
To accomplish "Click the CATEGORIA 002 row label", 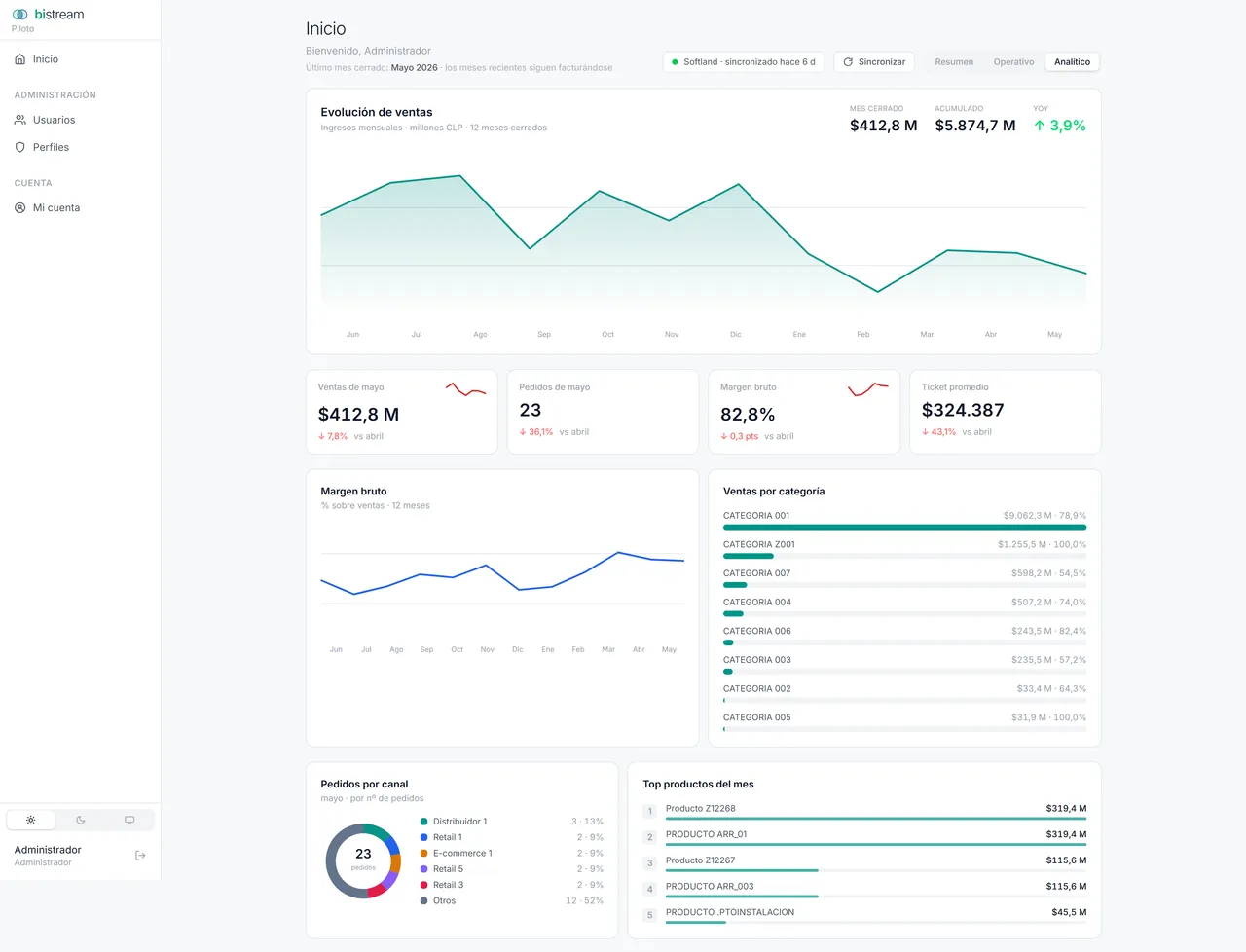I will (756, 689).
